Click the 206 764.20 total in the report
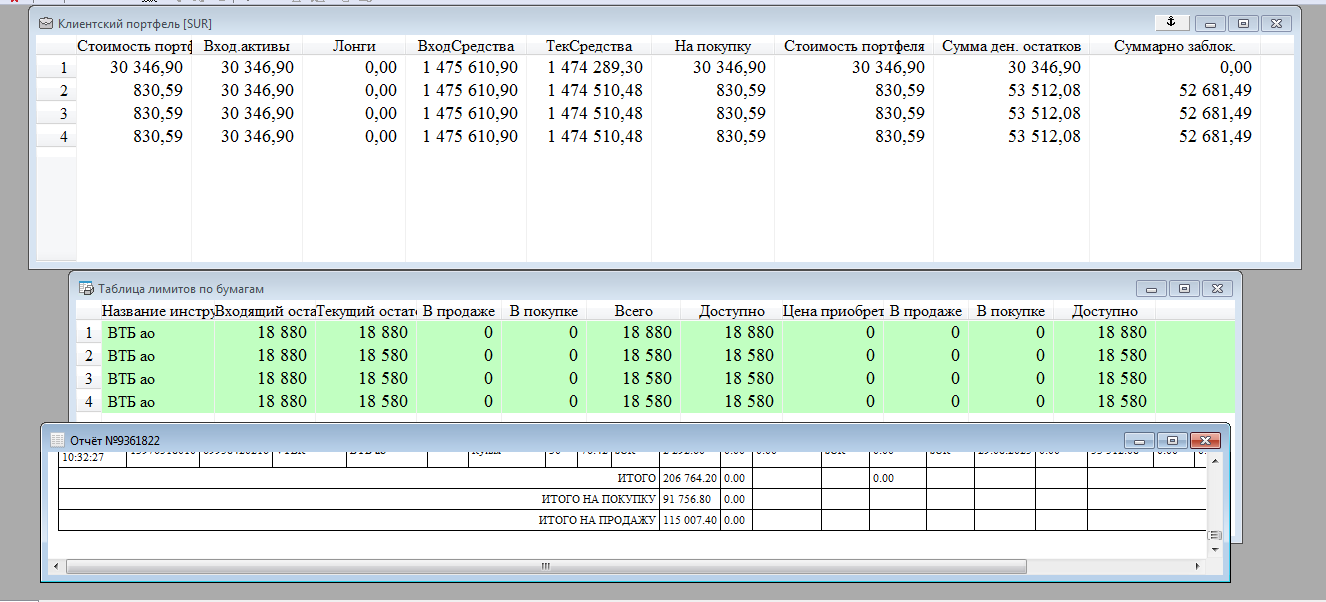The height and width of the screenshot is (602, 1326). (x=689, y=478)
